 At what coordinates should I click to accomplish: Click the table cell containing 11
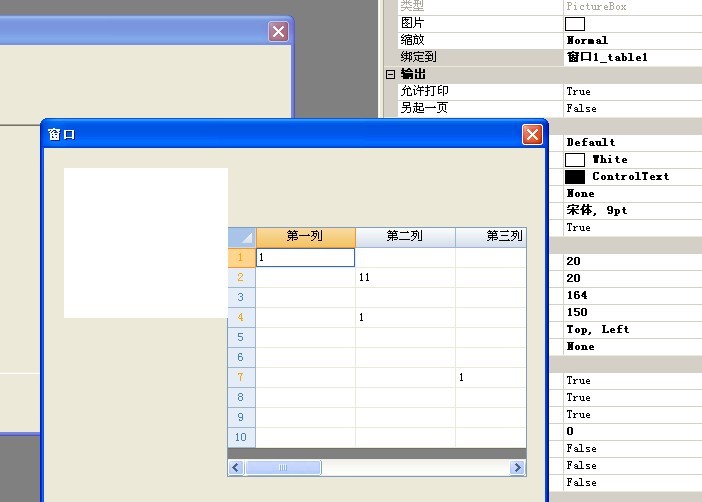(405, 277)
